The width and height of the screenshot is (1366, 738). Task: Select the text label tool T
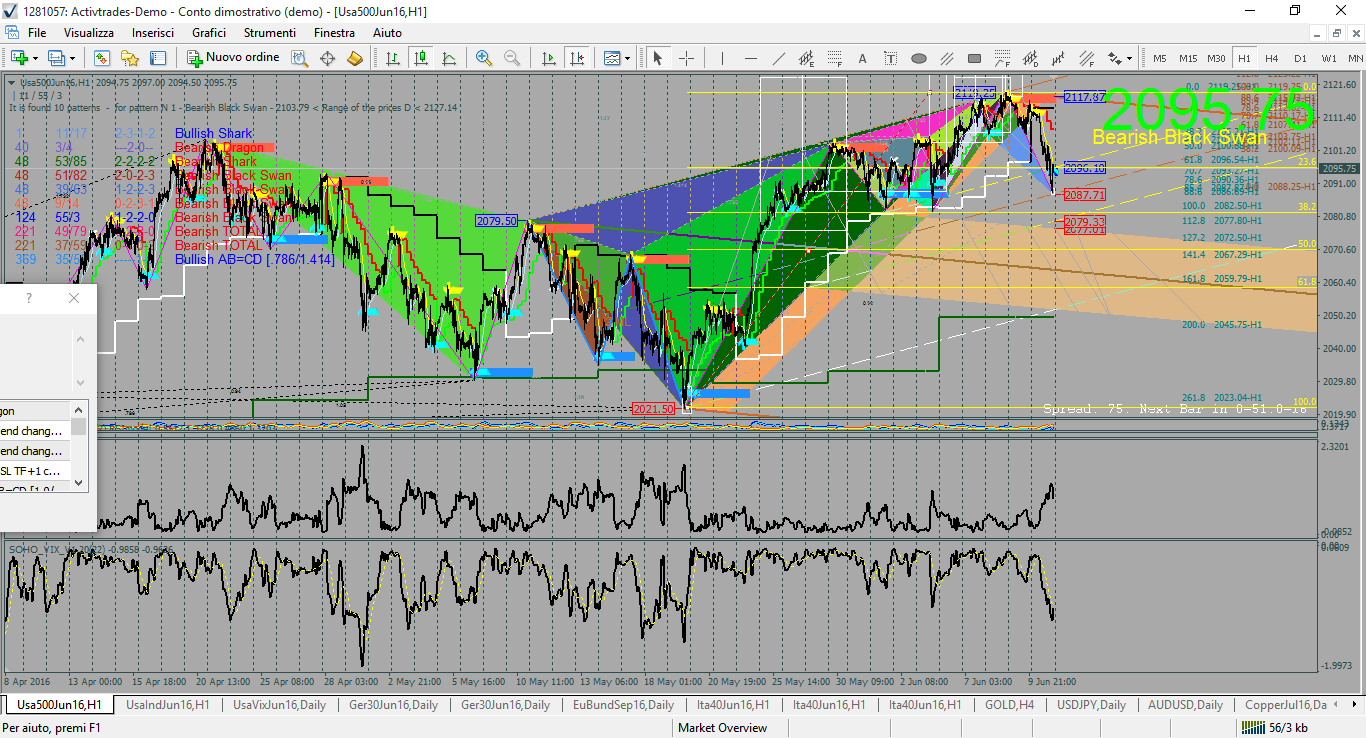[890, 58]
